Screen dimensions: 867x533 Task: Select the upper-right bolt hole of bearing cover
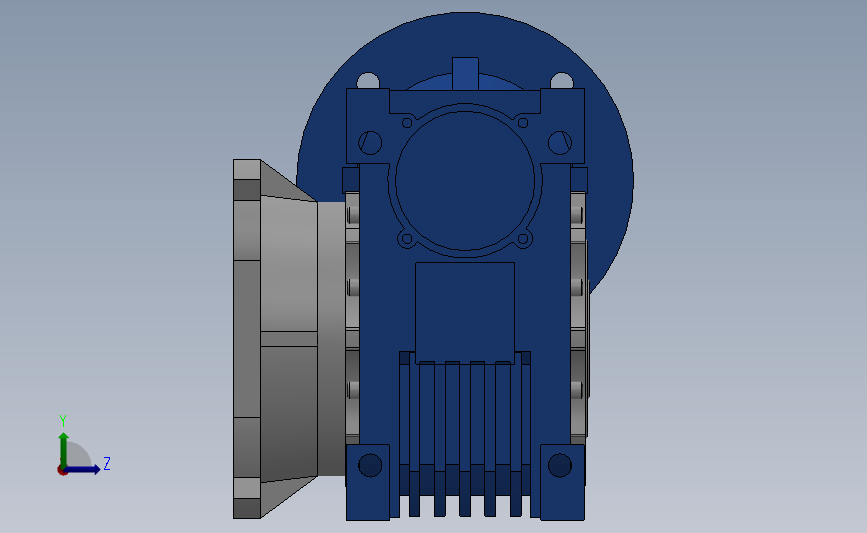click(523, 123)
